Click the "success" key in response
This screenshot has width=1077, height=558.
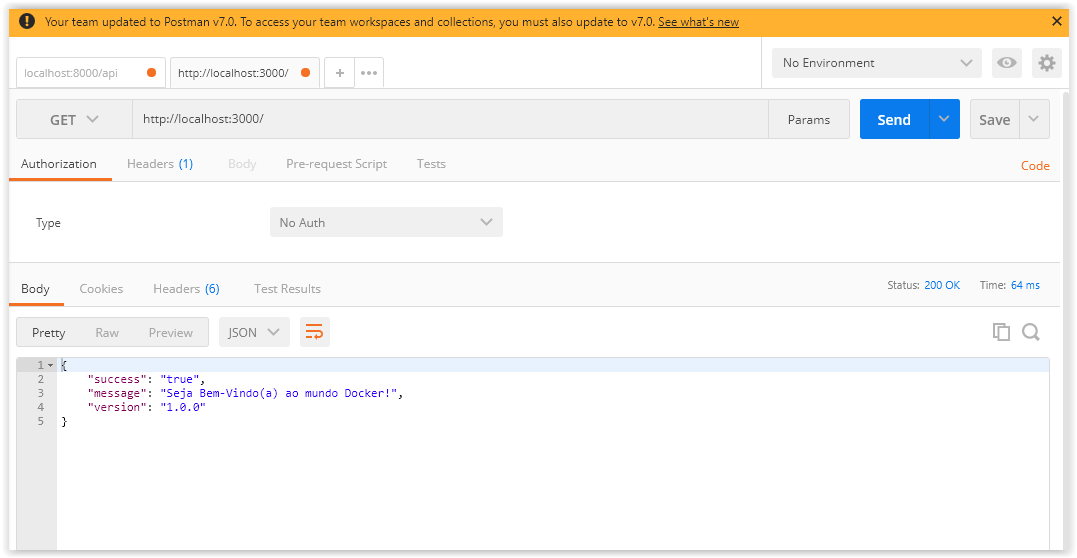[116, 379]
